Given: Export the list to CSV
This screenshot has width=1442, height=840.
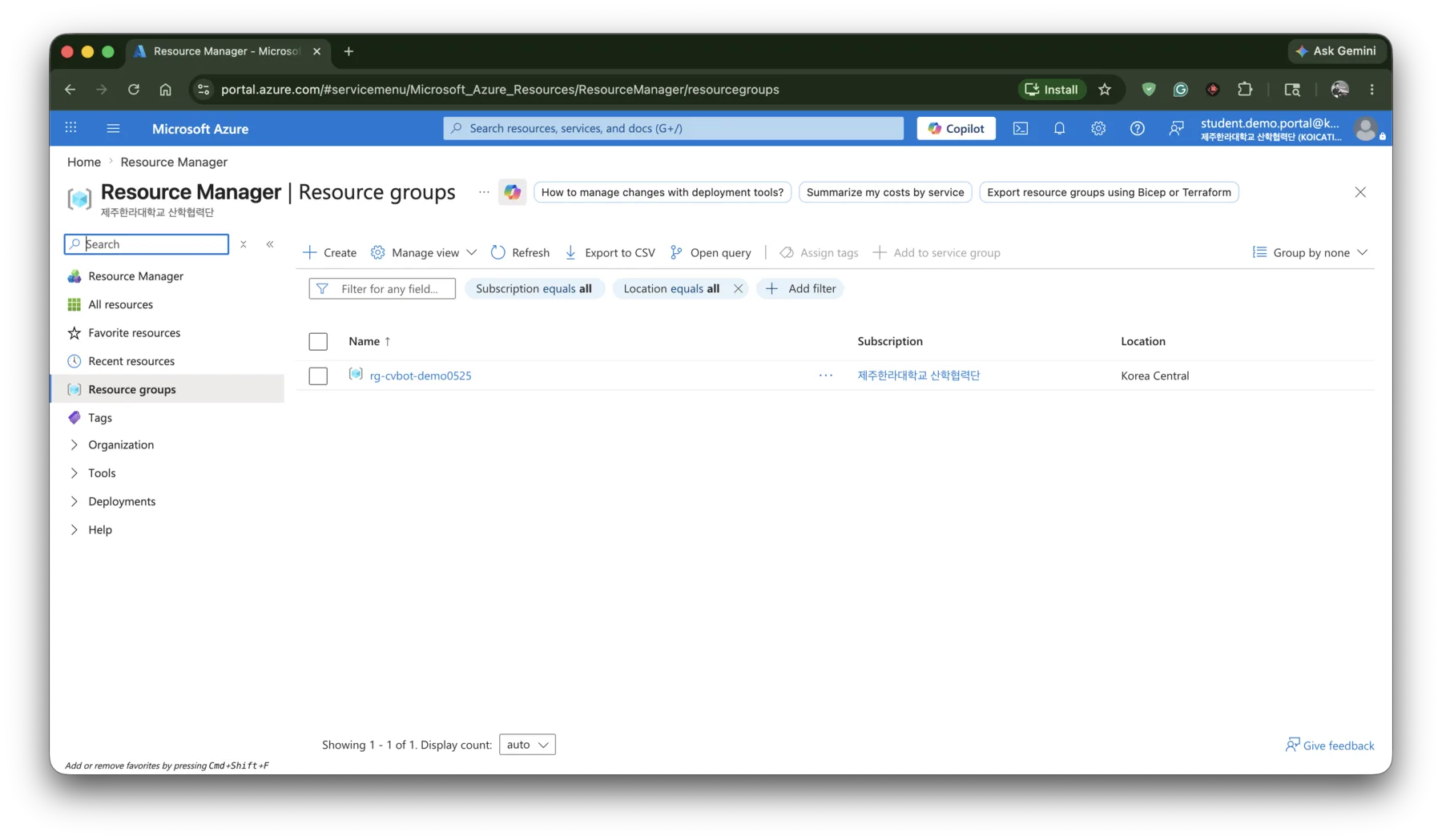Looking at the screenshot, I should pos(610,253).
